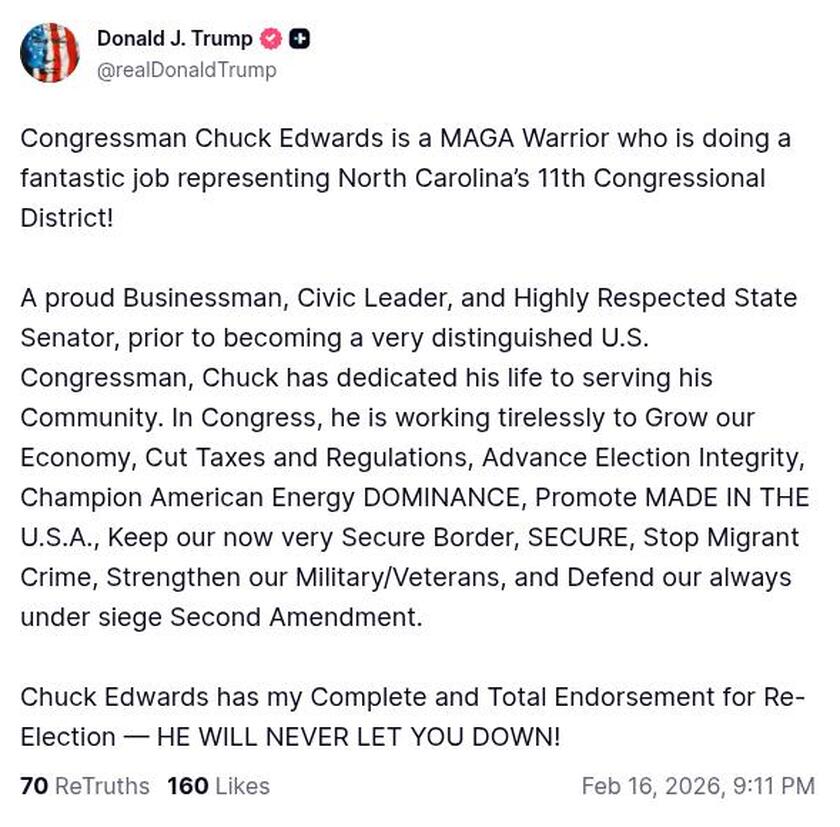
Task: View the 160 Likes list
Action: [x=218, y=786]
